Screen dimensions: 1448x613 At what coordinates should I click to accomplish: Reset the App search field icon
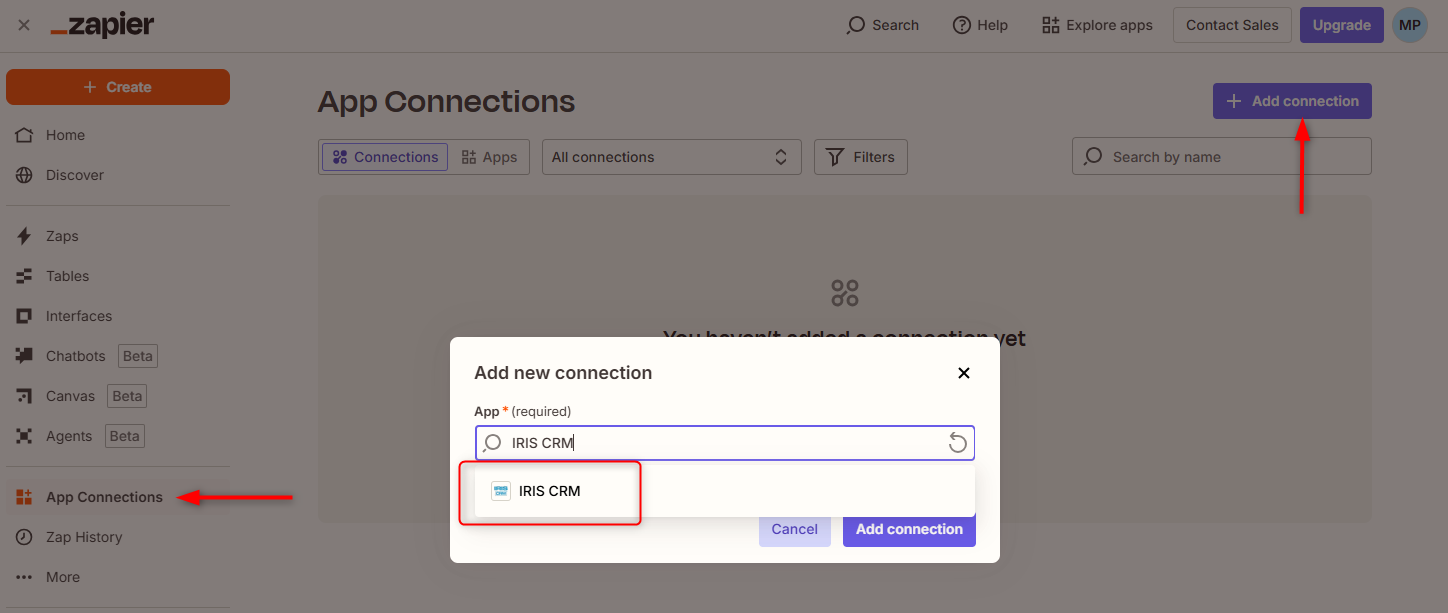click(x=957, y=443)
